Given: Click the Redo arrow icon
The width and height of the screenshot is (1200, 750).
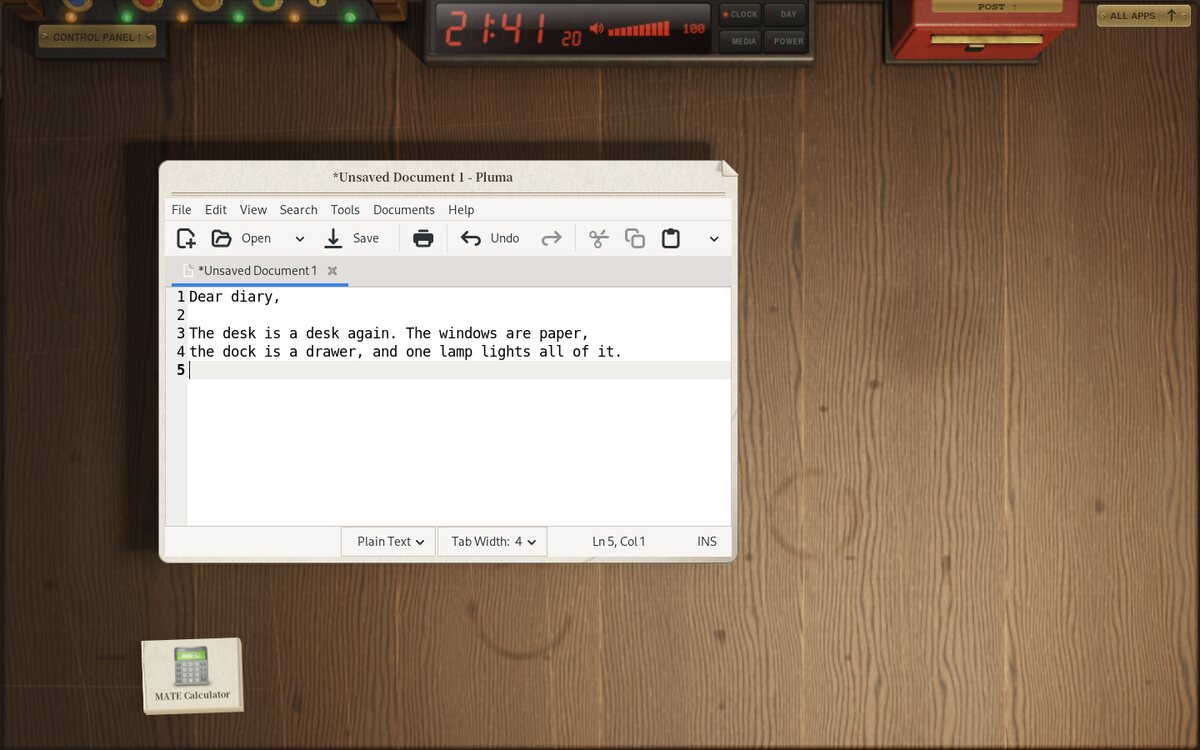Looking at the screenshot, I should click(551, 238).
